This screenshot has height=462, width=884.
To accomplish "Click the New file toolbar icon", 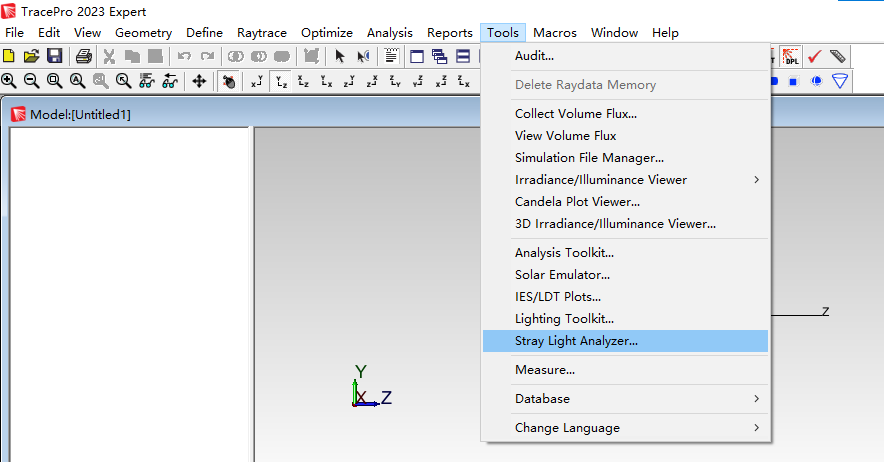I will tap(9, 56).
